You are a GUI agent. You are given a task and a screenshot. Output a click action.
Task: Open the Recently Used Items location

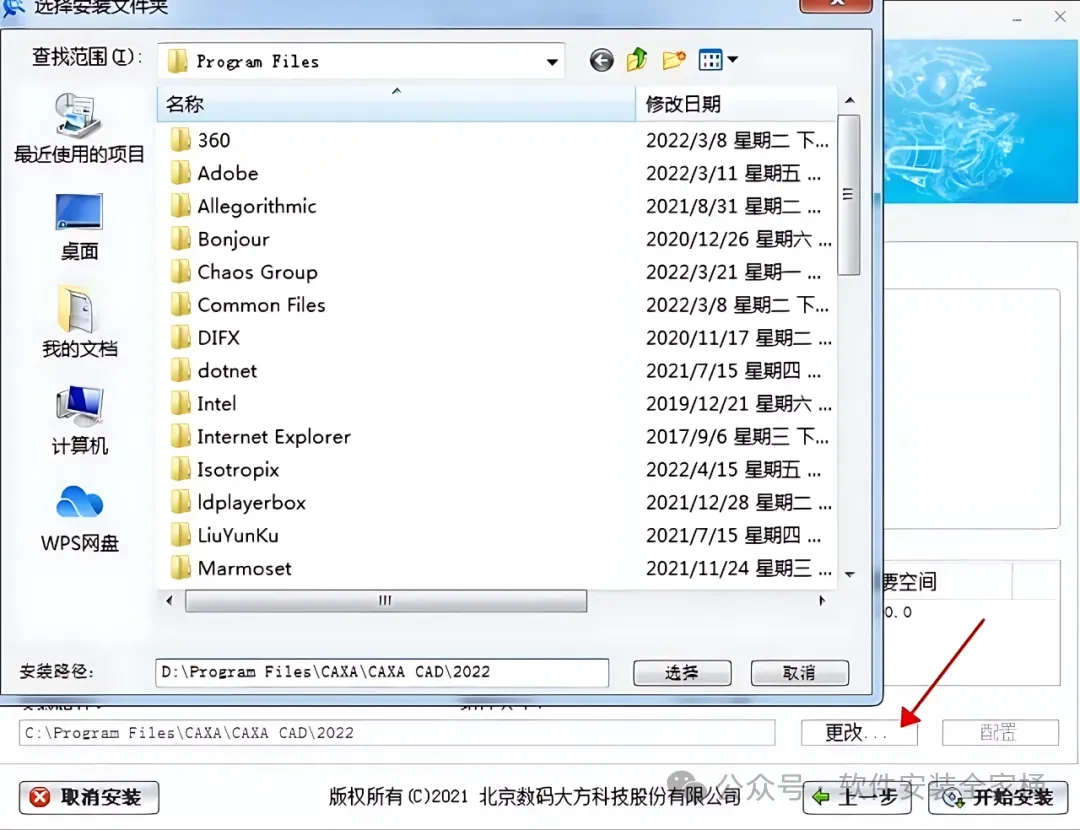coord(79,129)
